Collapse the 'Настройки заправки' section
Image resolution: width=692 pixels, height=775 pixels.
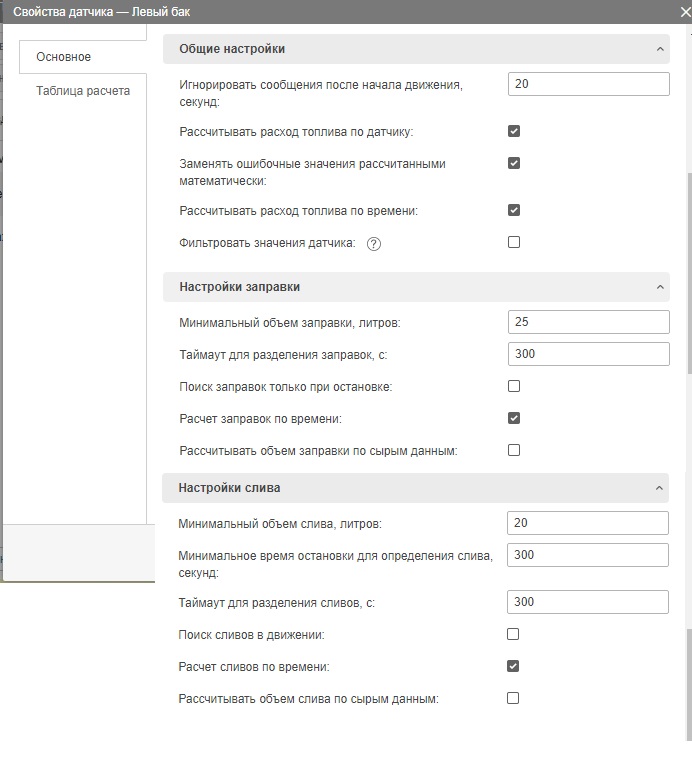tap(660, 287)
